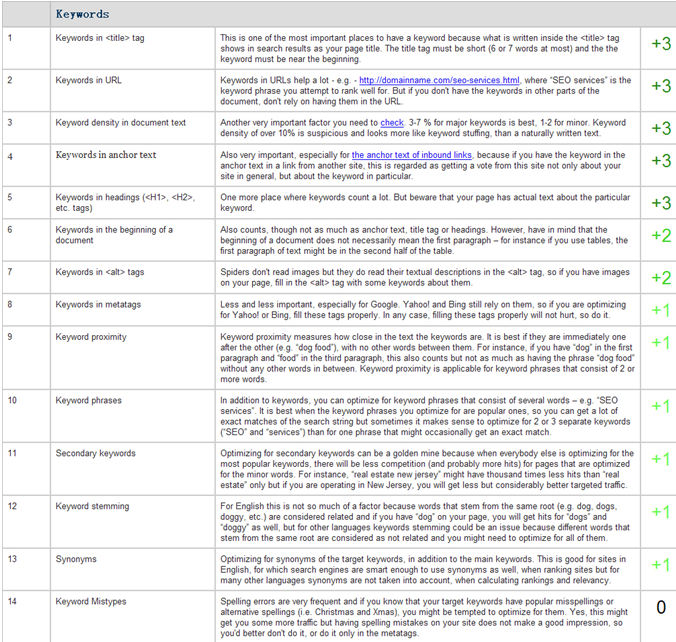Click the 'Keywords' table header
Image resolution: width=676 pixels, height=642 pixels.
click(82, 14)
